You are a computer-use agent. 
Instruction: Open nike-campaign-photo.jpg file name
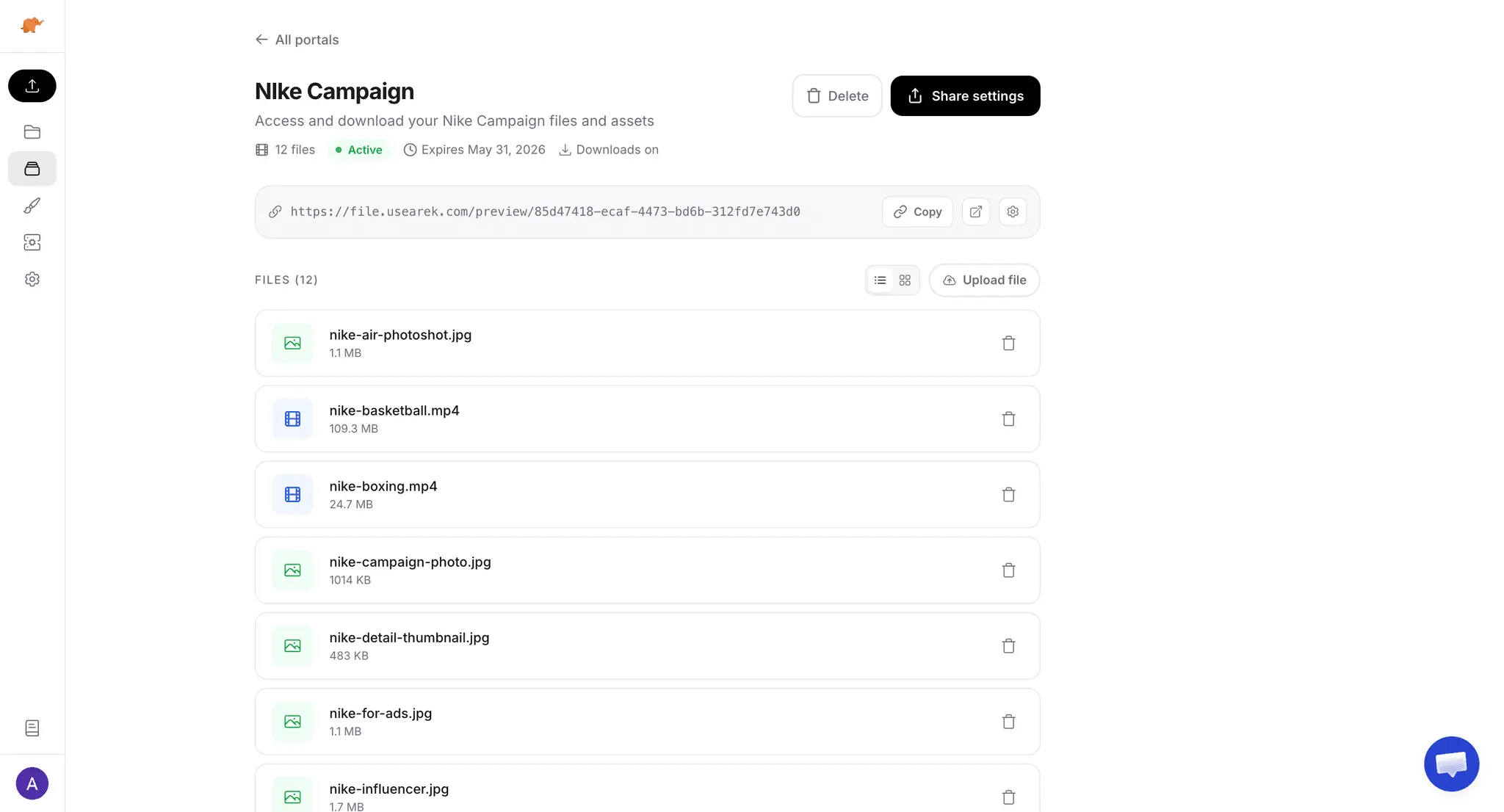click(410, 562)
